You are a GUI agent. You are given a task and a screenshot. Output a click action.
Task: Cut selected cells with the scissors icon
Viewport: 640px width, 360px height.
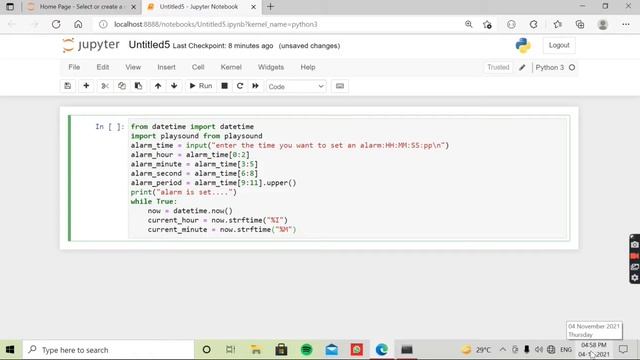point(105,86)
